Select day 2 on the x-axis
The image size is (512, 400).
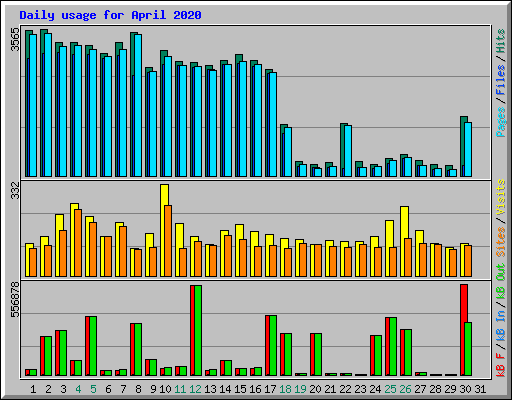click(x=48, y=389)
